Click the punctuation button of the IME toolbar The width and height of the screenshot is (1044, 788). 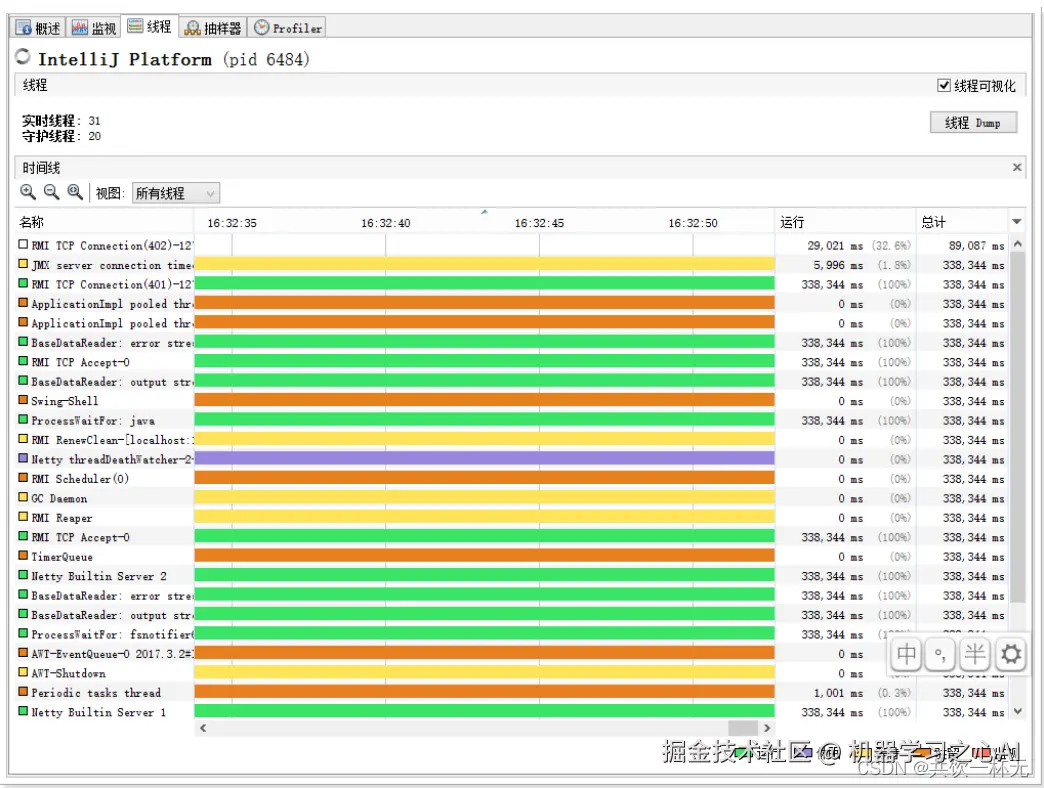pos(940,654)
